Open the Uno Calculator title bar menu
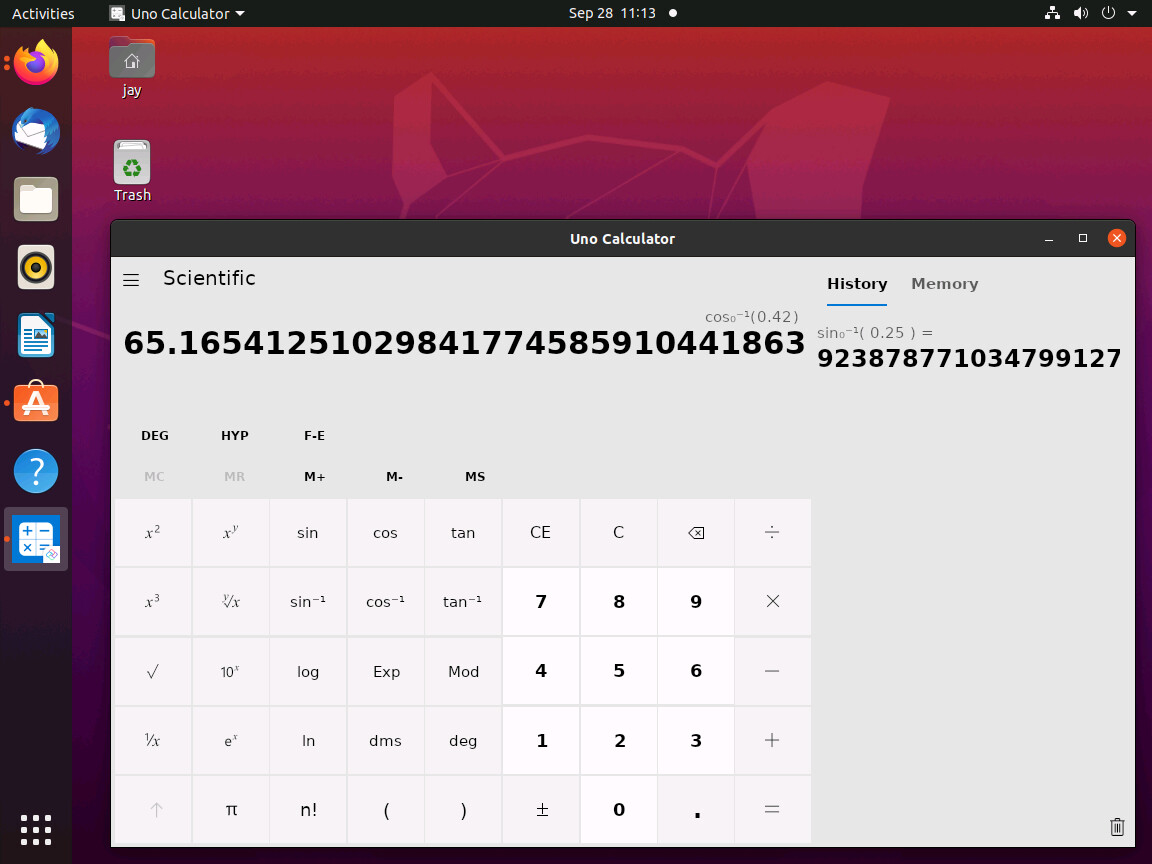This screenshot has height=864, width=1152. [177, 13]
